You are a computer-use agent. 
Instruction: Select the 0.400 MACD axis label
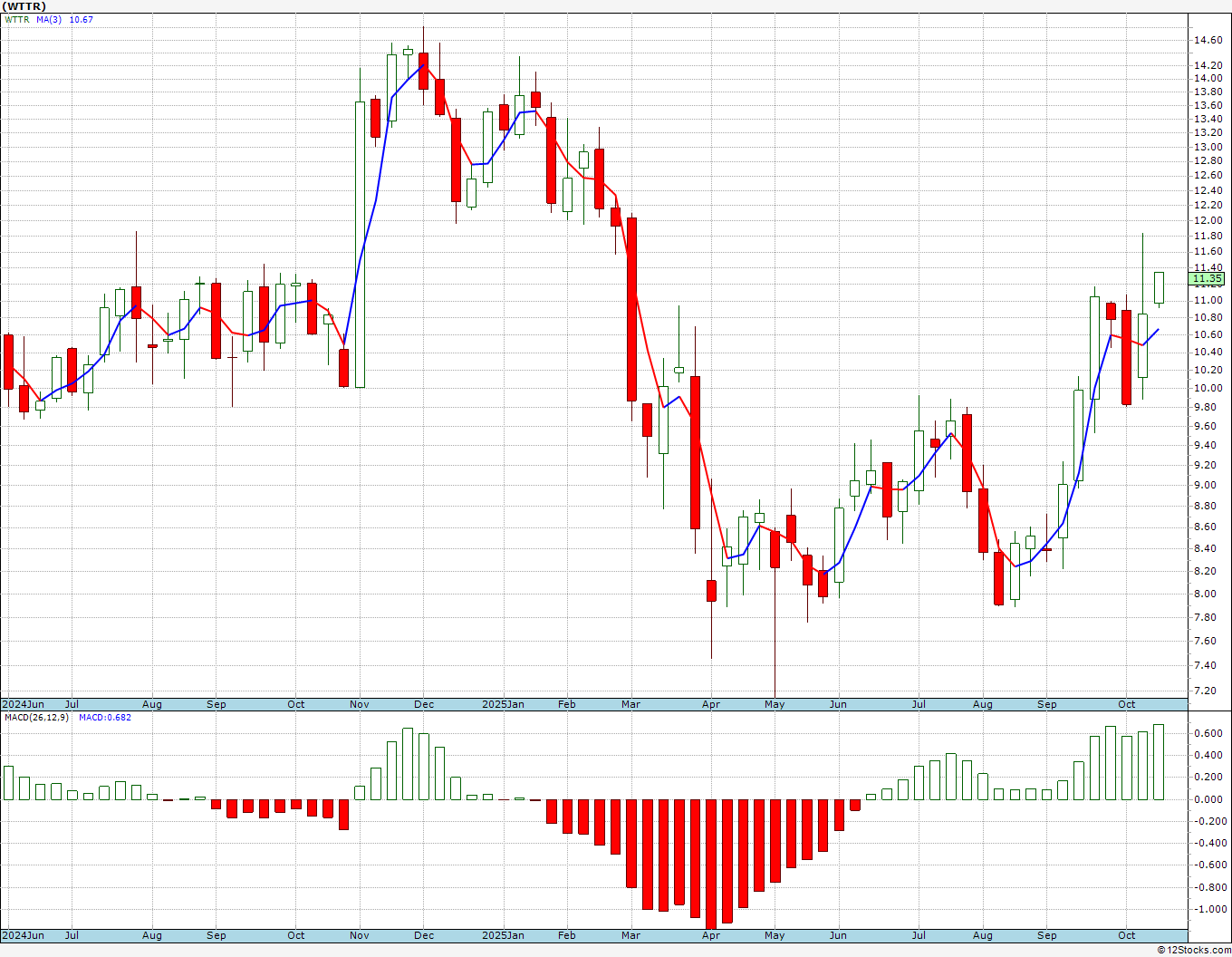pyautogui.click(x=1208, y=755)
